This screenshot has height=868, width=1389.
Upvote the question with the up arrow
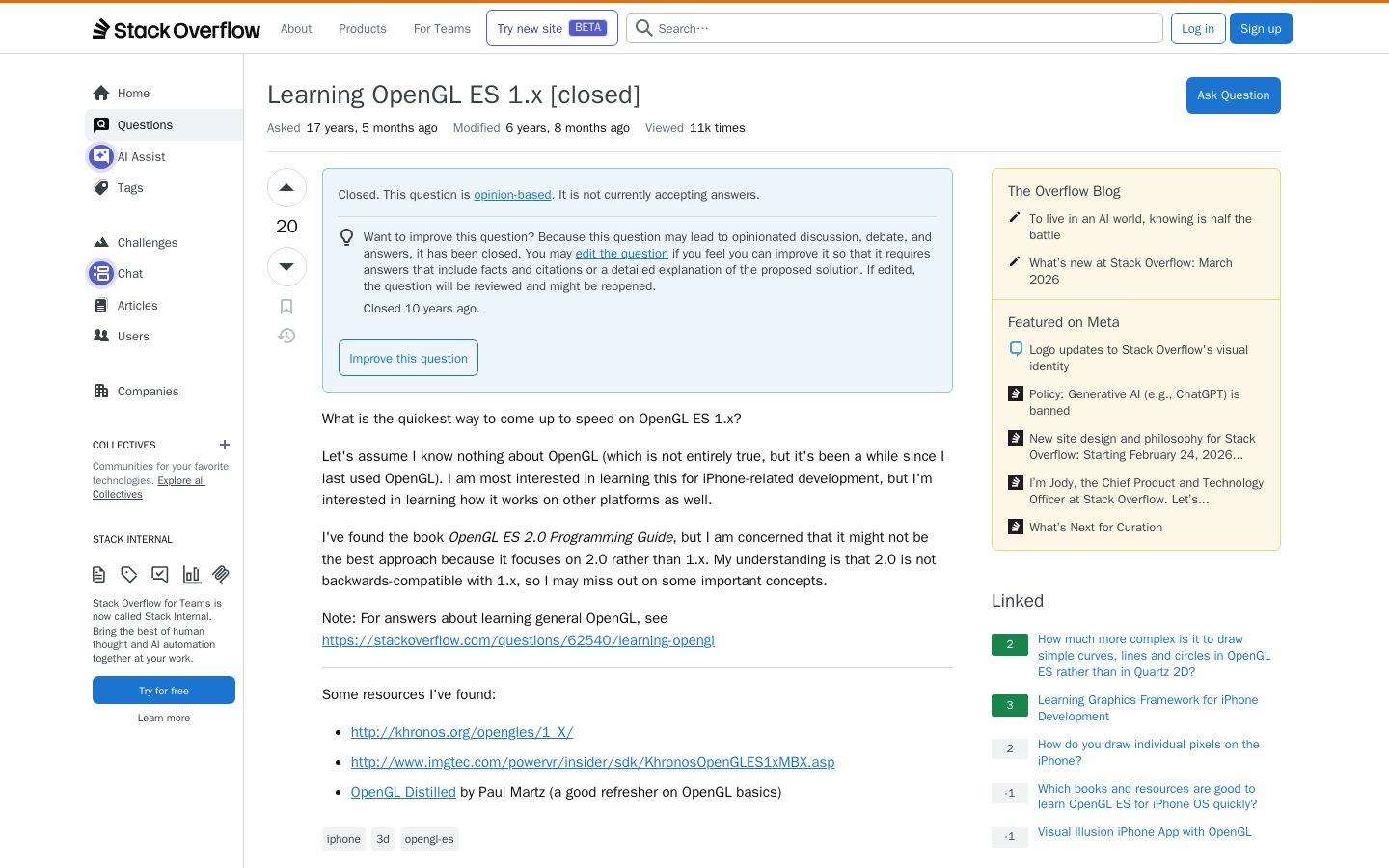[x=286, y=188]
